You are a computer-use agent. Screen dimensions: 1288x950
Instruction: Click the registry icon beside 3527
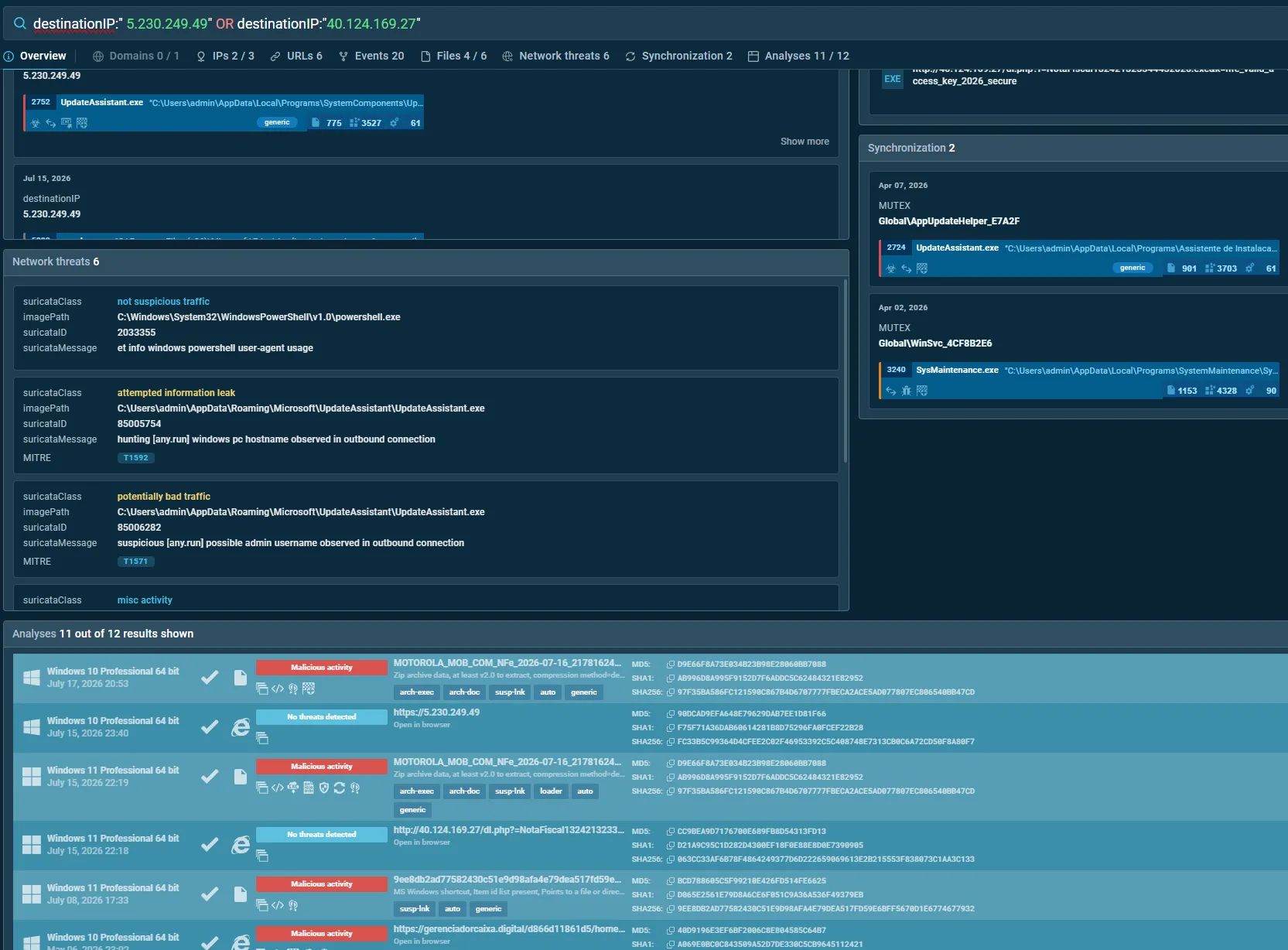(354, 122)
